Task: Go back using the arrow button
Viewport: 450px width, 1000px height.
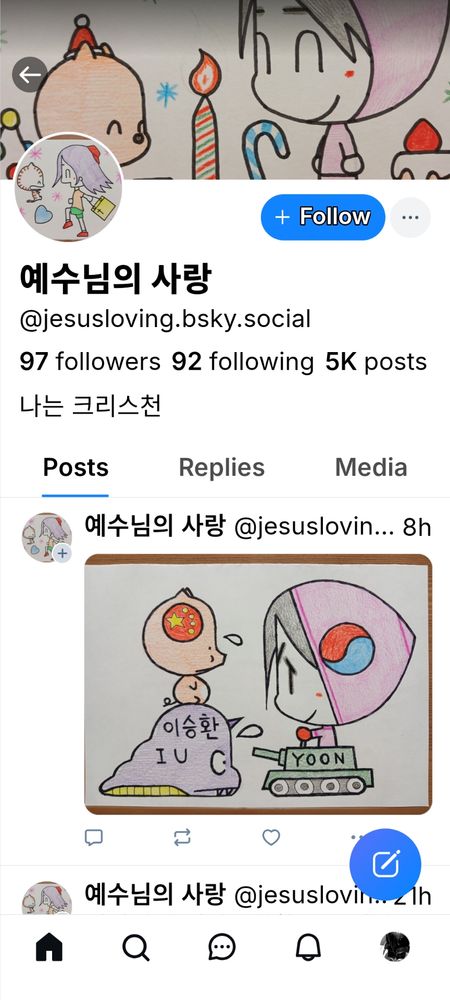Action: coord(29,75)
